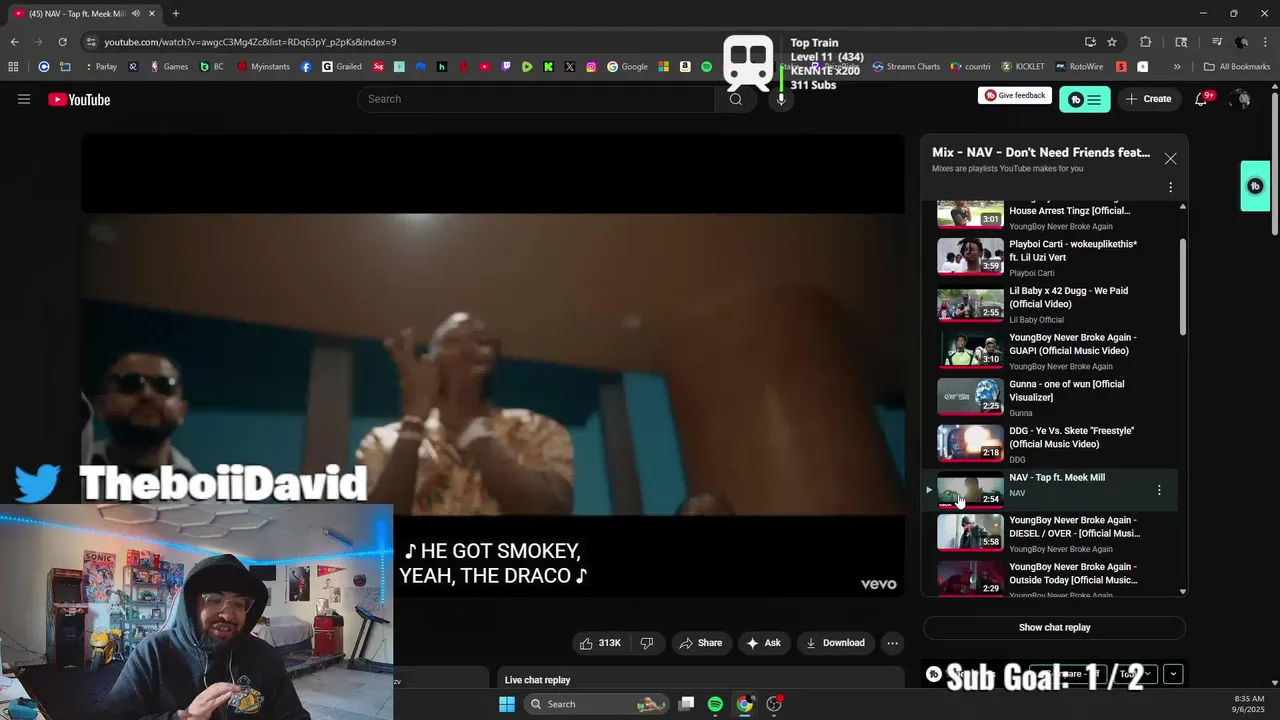
Task: Open a new Chrome tab
Action: coord(176,13)
